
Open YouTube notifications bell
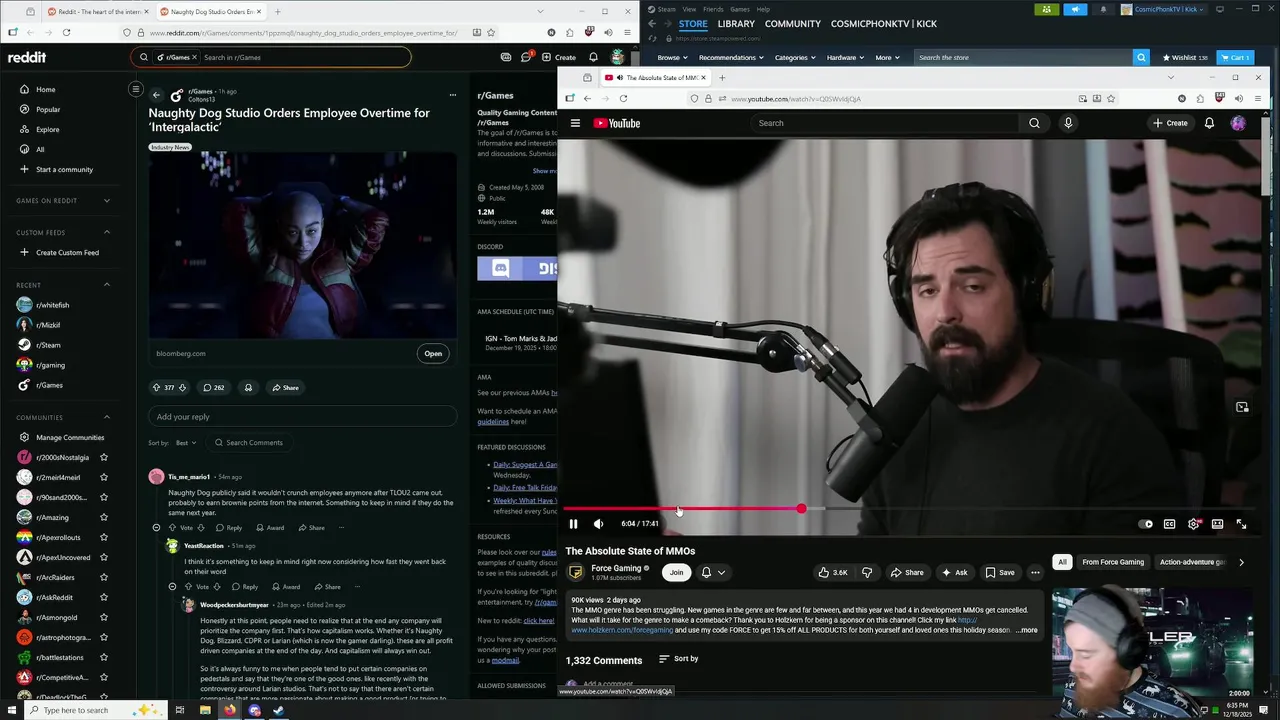point(1209,123)
